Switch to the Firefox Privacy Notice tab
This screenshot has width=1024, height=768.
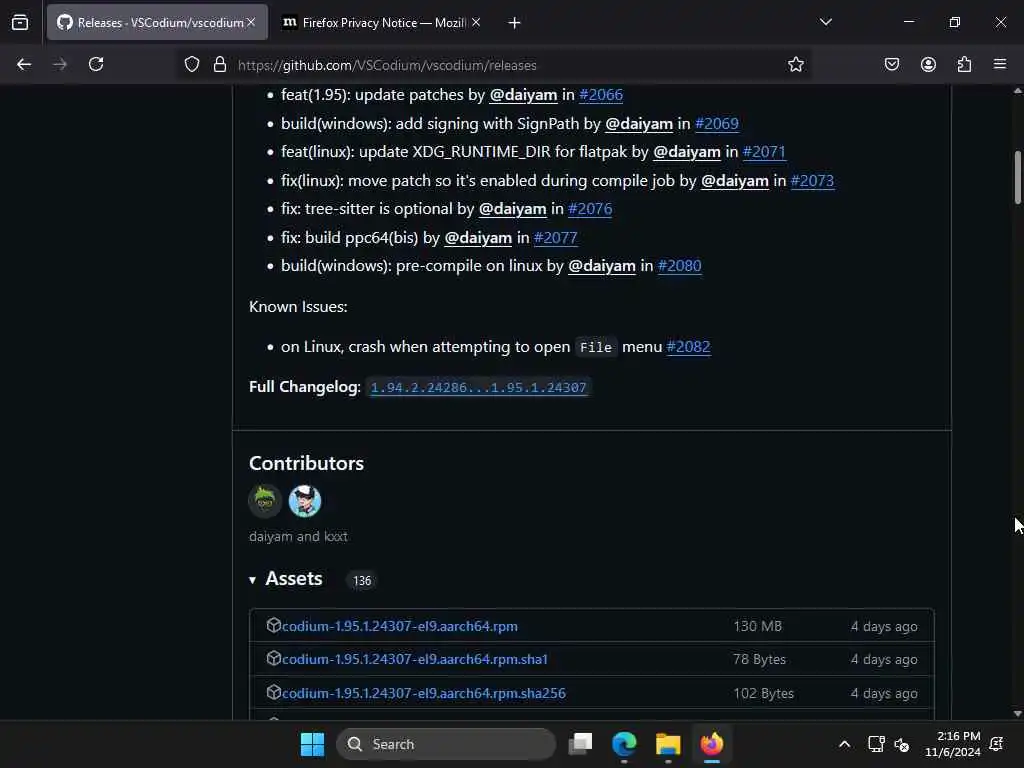pos(381,23)
